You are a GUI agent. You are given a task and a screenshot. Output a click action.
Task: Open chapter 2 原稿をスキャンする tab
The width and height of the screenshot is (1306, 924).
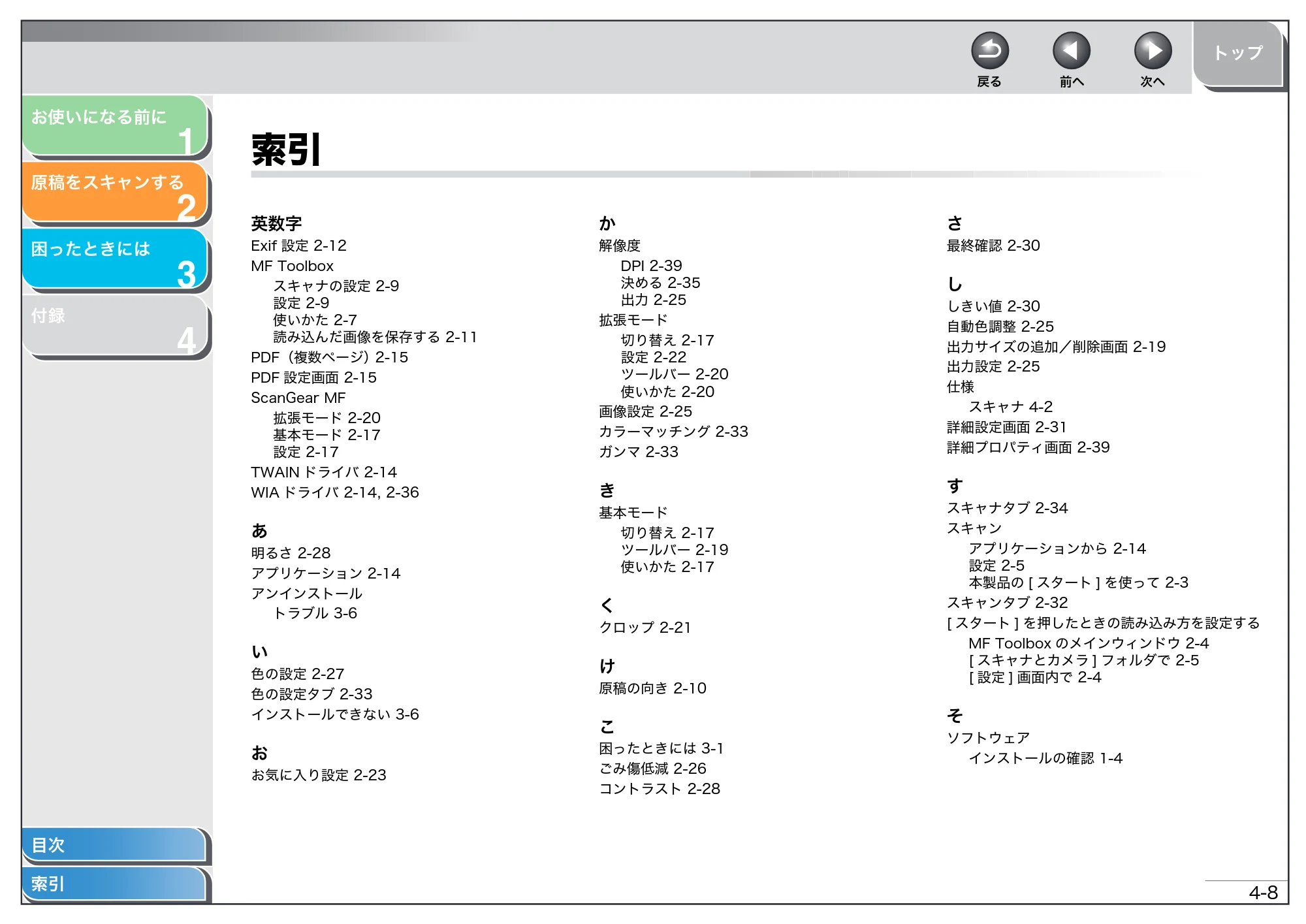tap(115, 191)
